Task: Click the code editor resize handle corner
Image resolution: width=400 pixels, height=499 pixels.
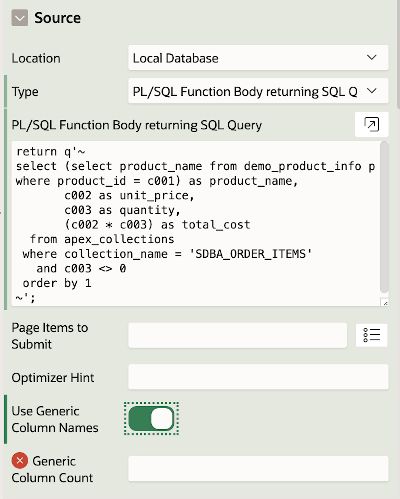Action: tap(385, 303)
